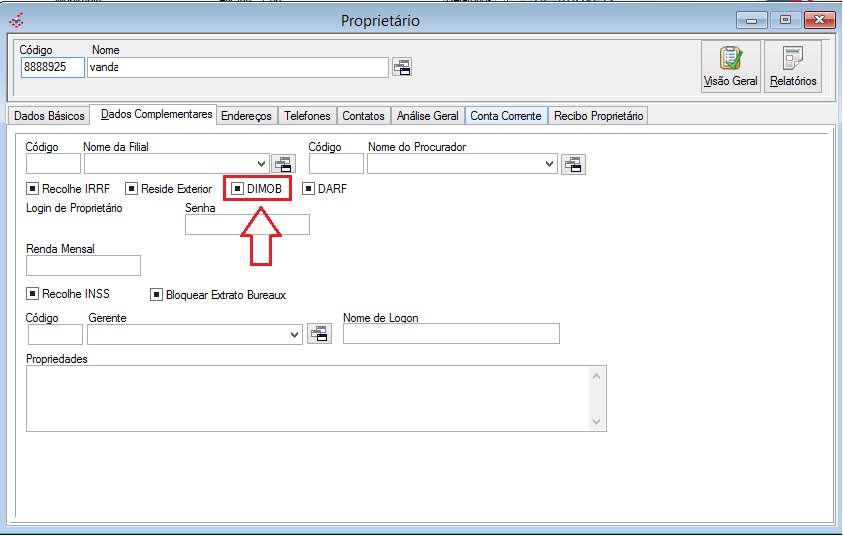
Task: Minimize the Proprietário window
Action: click(752, 20)
